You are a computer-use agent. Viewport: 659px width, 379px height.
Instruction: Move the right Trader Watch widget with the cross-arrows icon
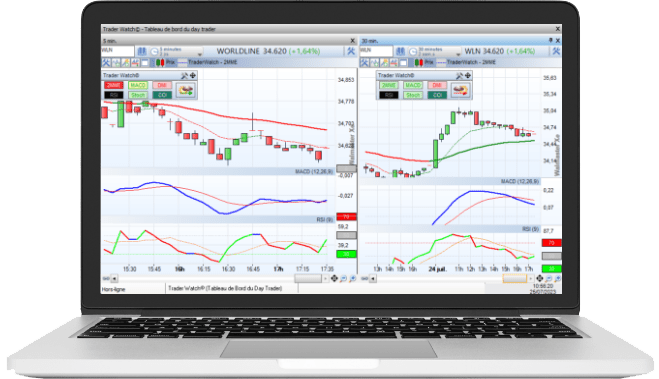[x=468, y=76]
